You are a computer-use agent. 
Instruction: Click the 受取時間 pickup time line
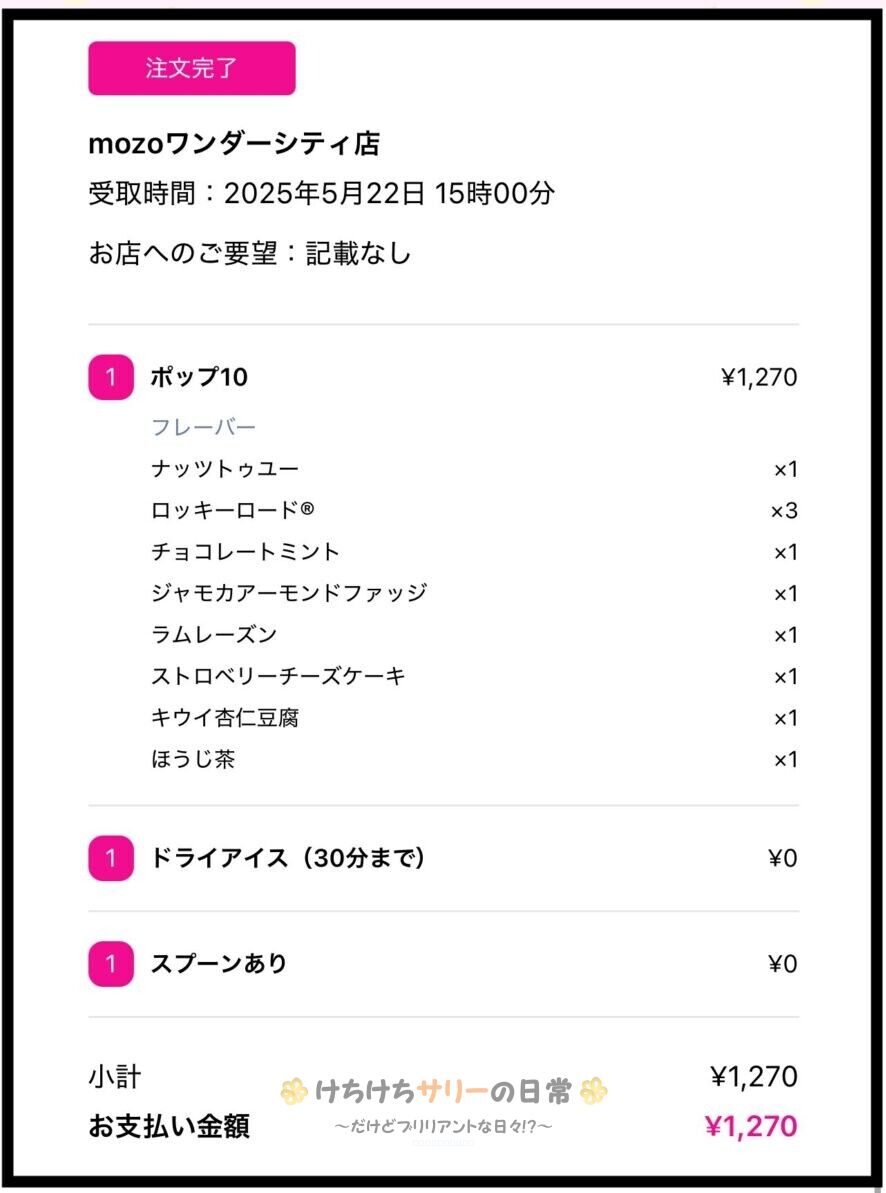pos(321,193)
